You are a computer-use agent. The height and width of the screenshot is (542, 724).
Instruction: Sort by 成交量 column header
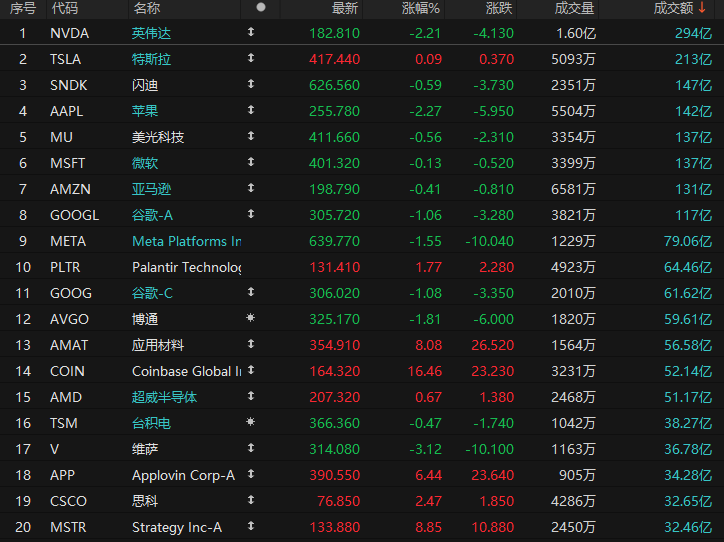[x=574, y=8]
